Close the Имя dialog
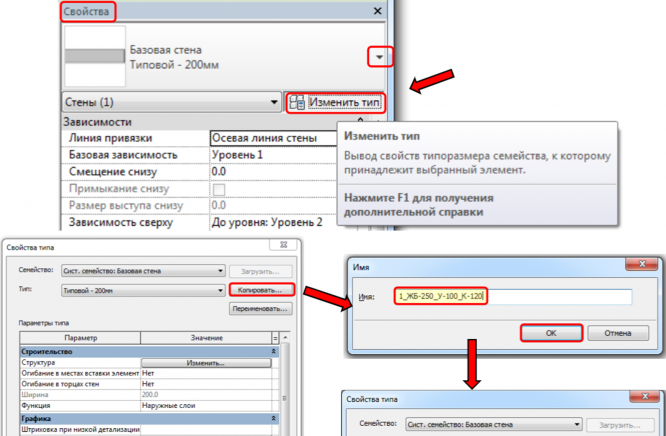 (642, 265)
